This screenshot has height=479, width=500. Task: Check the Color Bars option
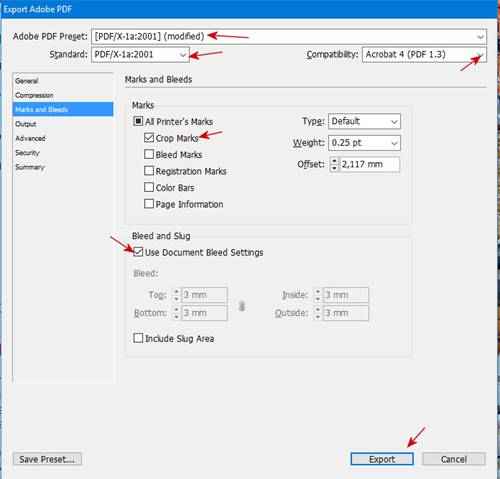[x=149, y=187]
